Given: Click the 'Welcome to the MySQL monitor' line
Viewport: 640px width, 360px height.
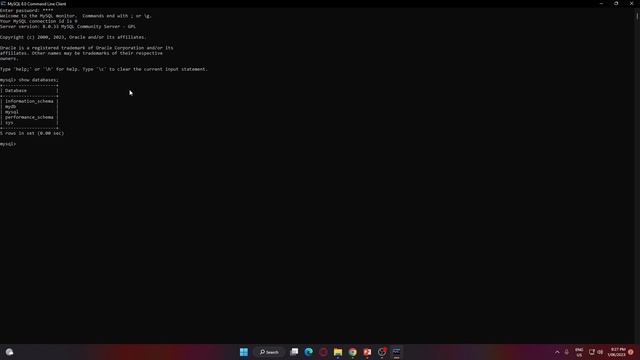Looking at the screenshot, I should point(76,16).
